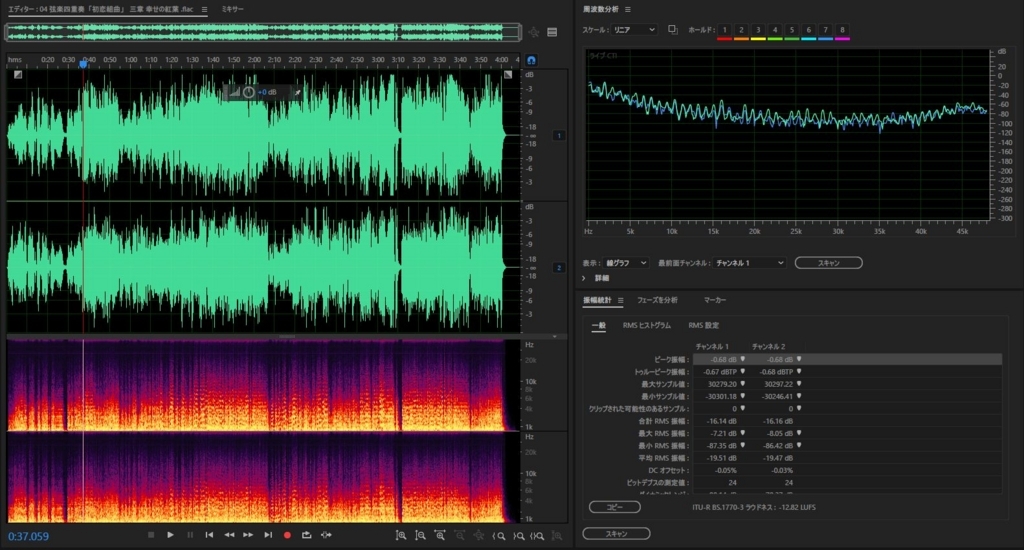Click the Rewind transport button

pos(229,535)
